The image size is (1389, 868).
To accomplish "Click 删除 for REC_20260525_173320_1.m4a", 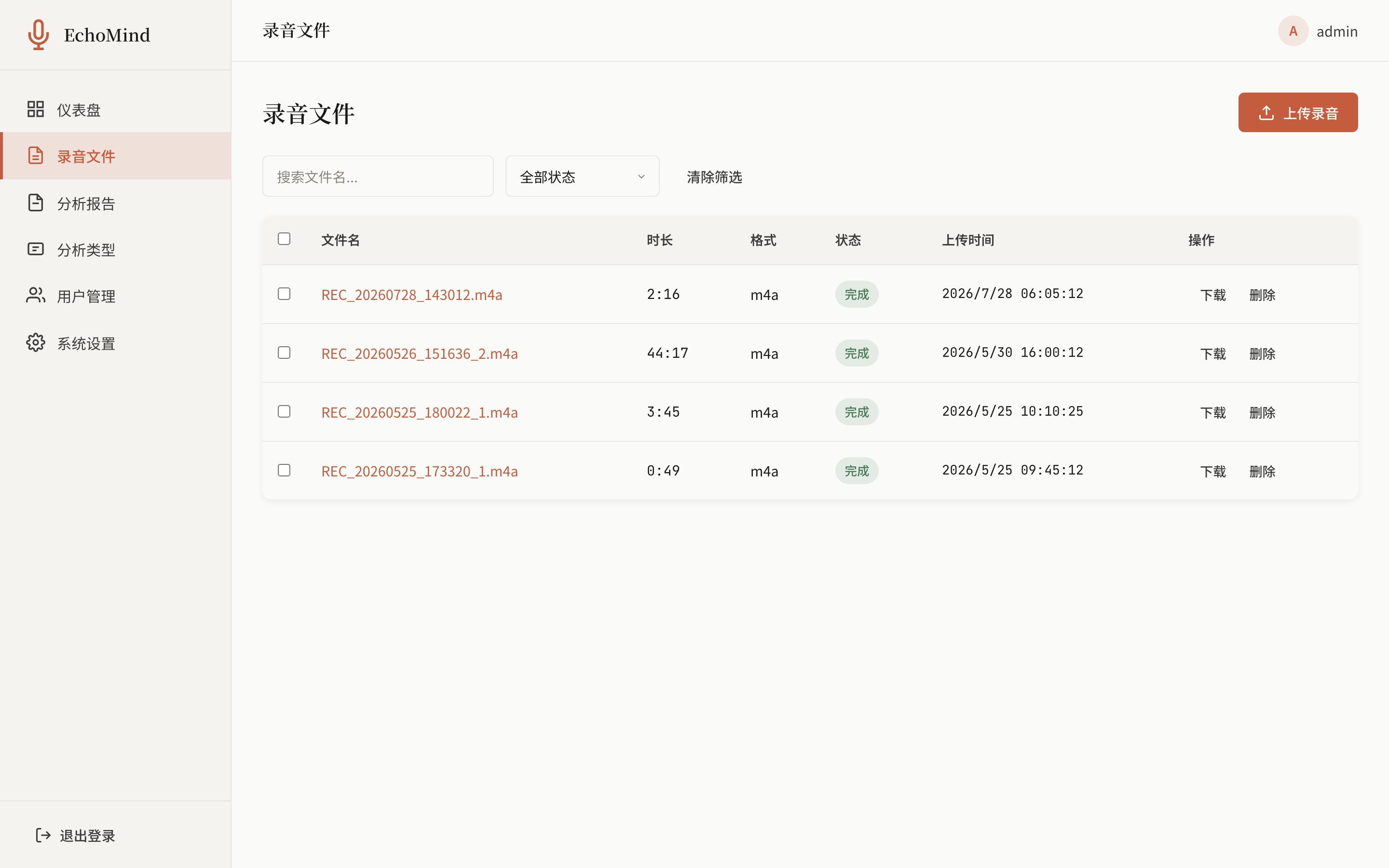I will coord(1262,471).
